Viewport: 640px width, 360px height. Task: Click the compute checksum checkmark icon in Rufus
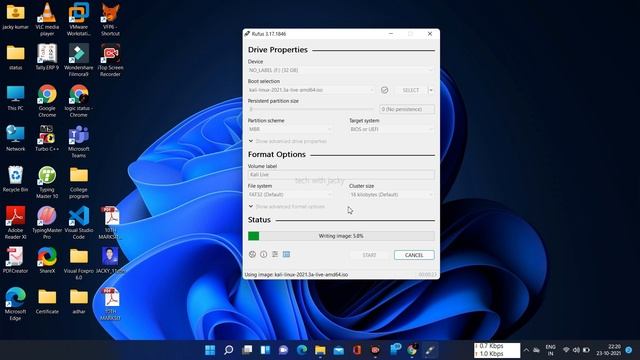click(384, 90)
